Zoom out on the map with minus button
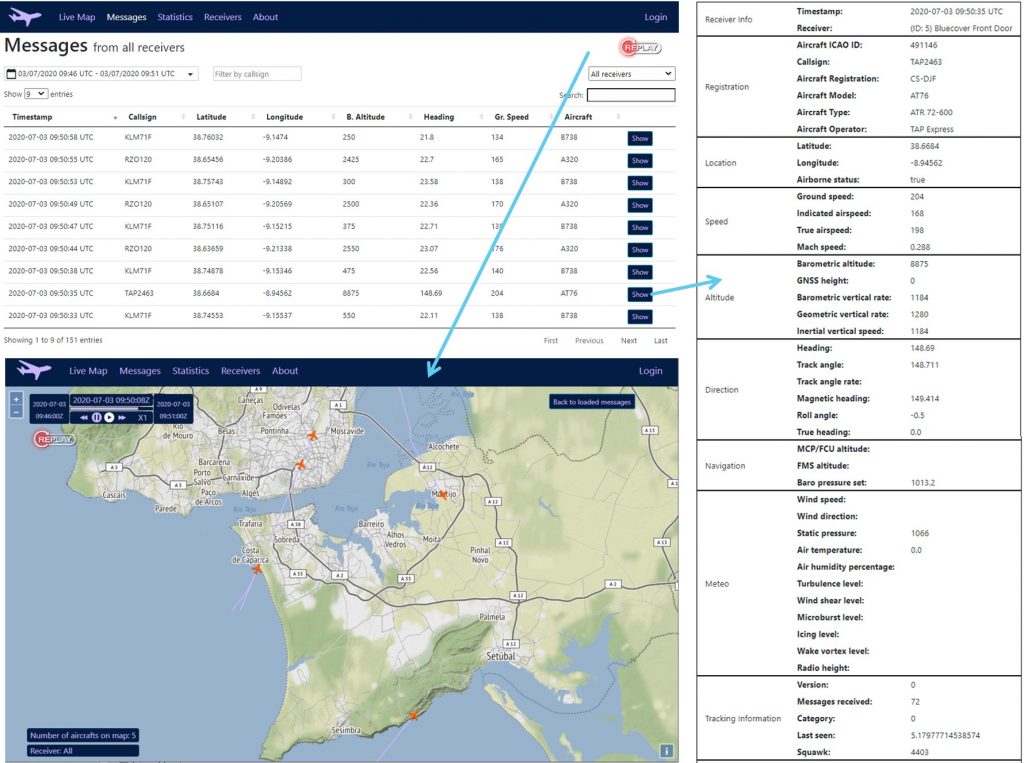The image size is (1024, 763). [16, 411]
